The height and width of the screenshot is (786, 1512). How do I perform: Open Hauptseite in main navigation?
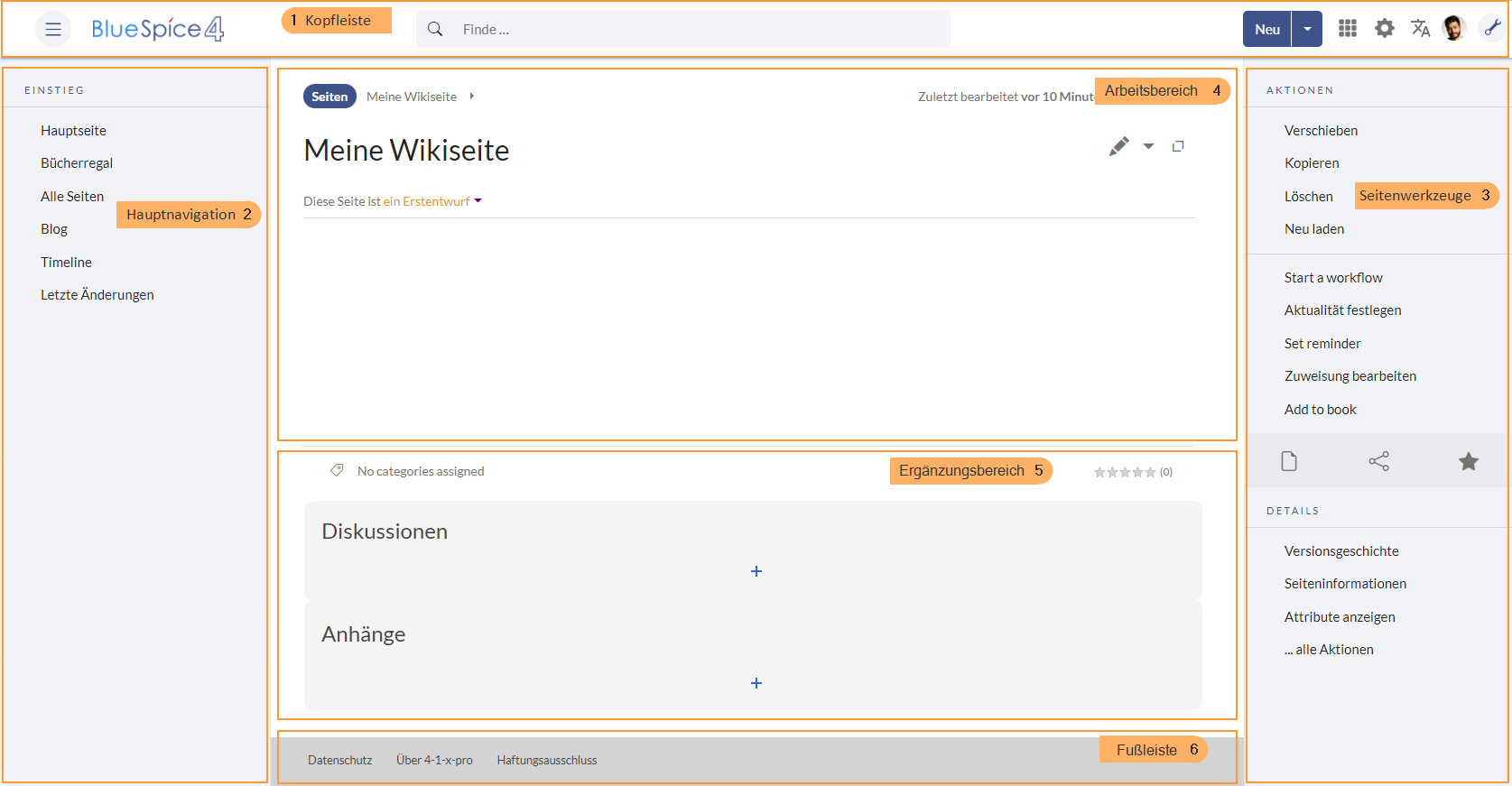click(x=73, y=131)
